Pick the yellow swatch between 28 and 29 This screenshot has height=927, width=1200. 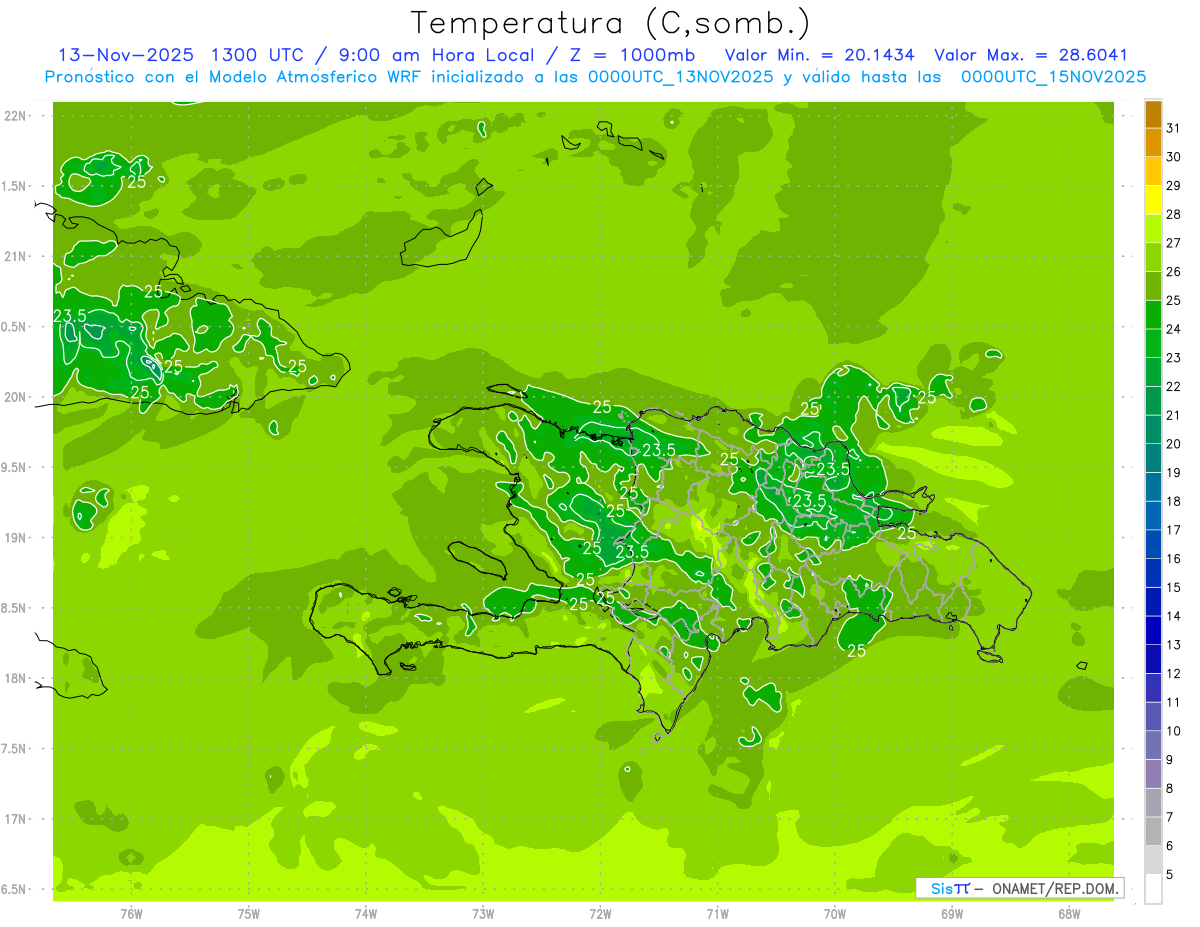coord(1153,200)
